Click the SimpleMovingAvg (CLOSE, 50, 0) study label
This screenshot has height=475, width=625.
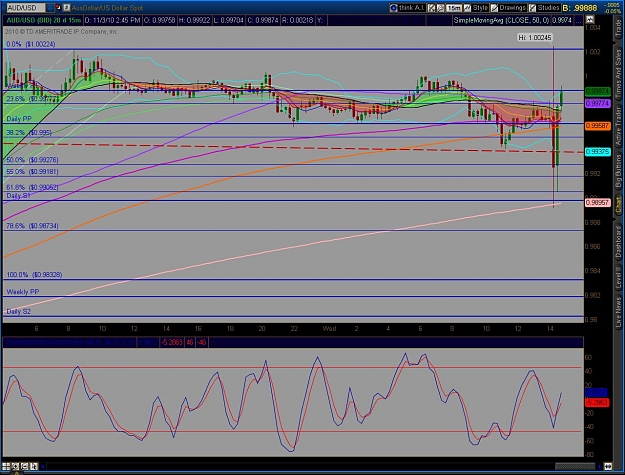pos(502,20)
